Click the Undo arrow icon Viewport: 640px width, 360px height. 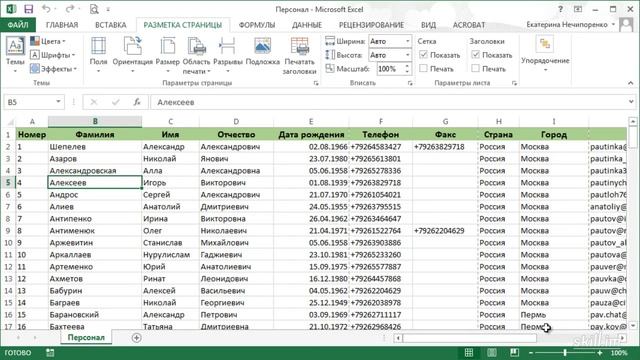point(46,9)
